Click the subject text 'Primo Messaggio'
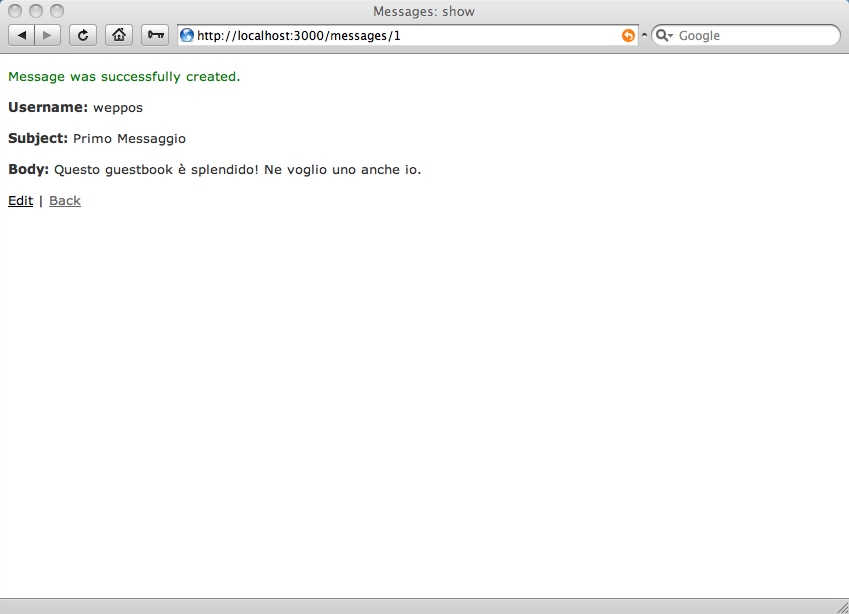 (x=129, y=139)
